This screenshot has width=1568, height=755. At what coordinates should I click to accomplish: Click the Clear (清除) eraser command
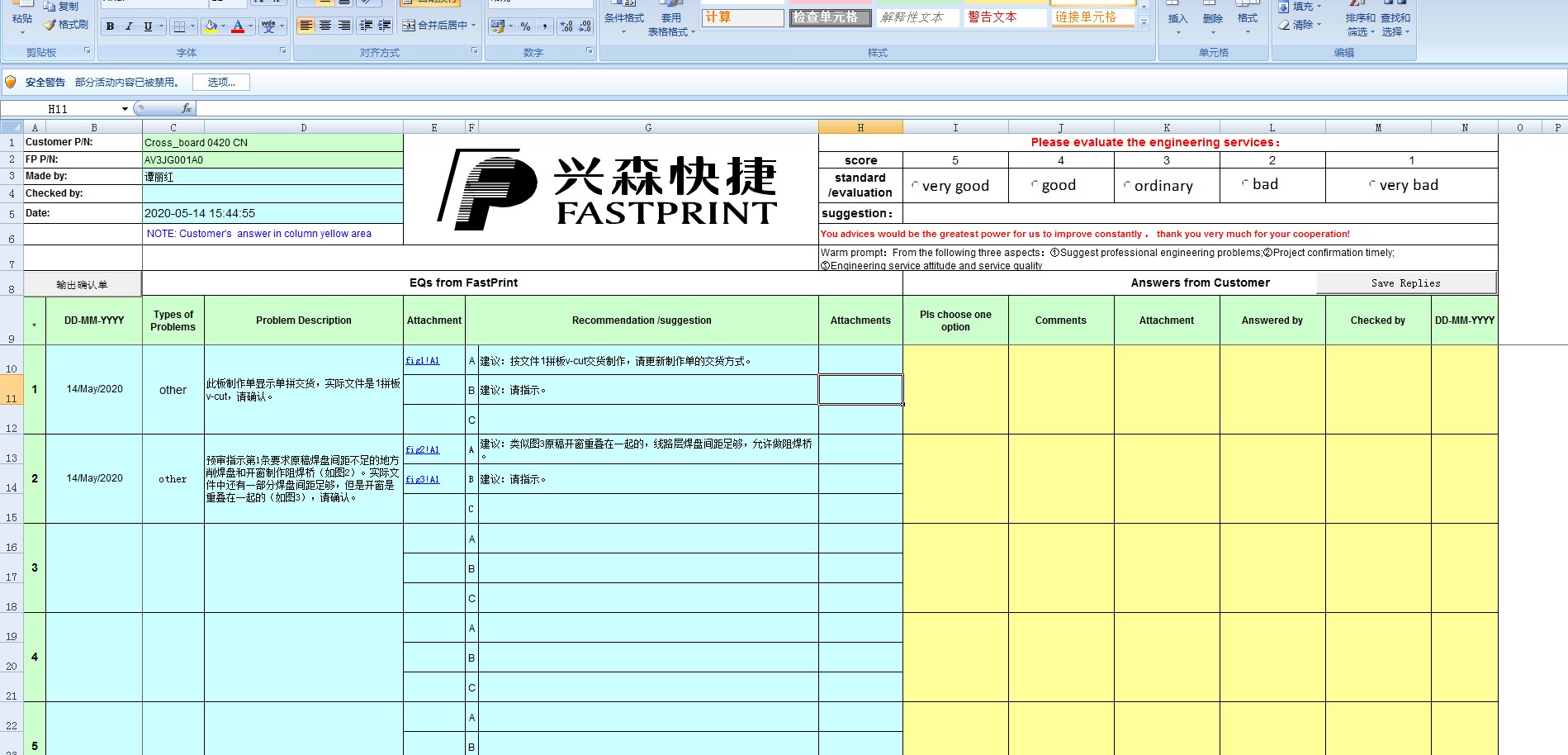click(x=1300, y=25)
